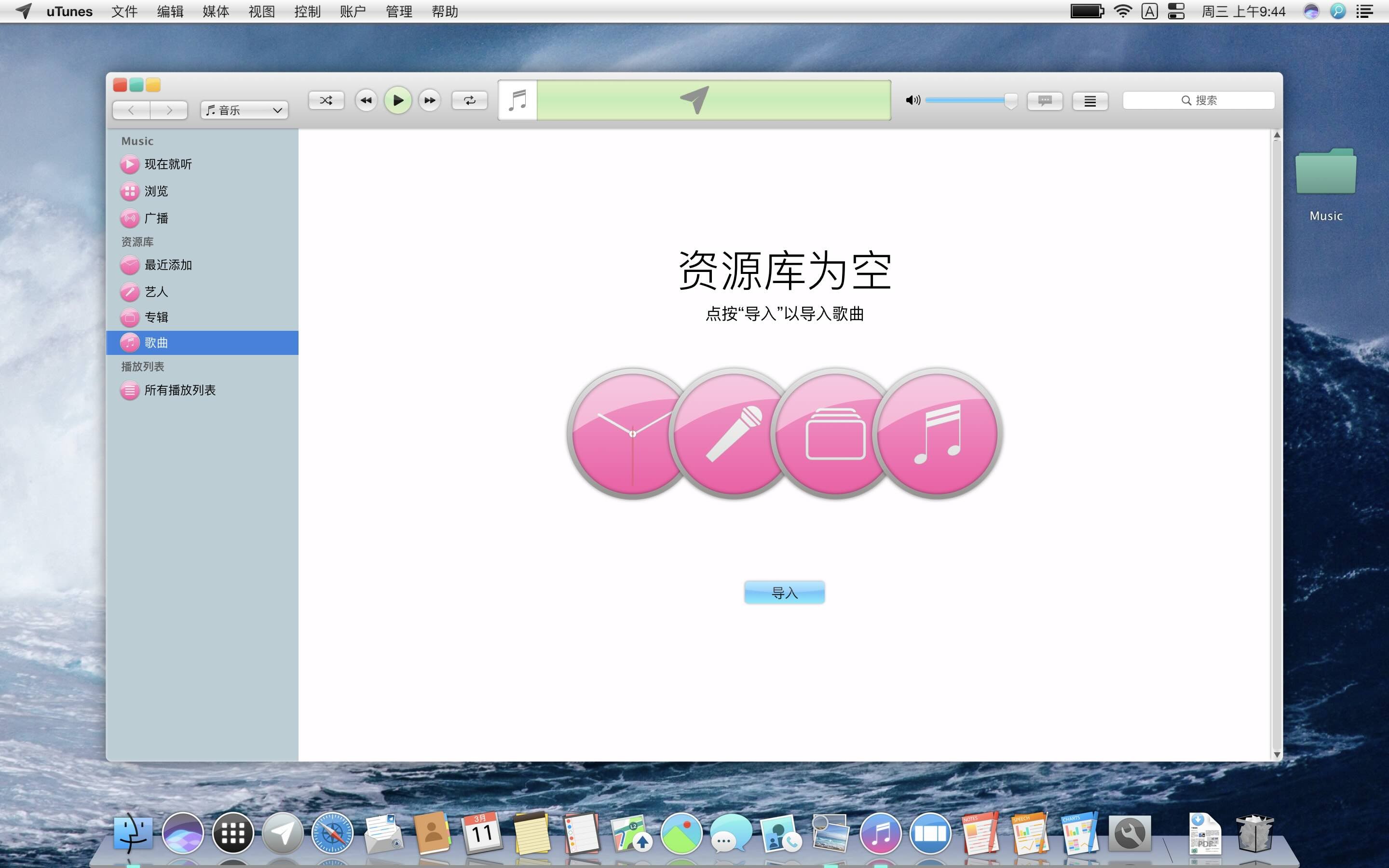Click the 导入 import button
Screen dimensions: 1389x868
(x=785, y=593)
